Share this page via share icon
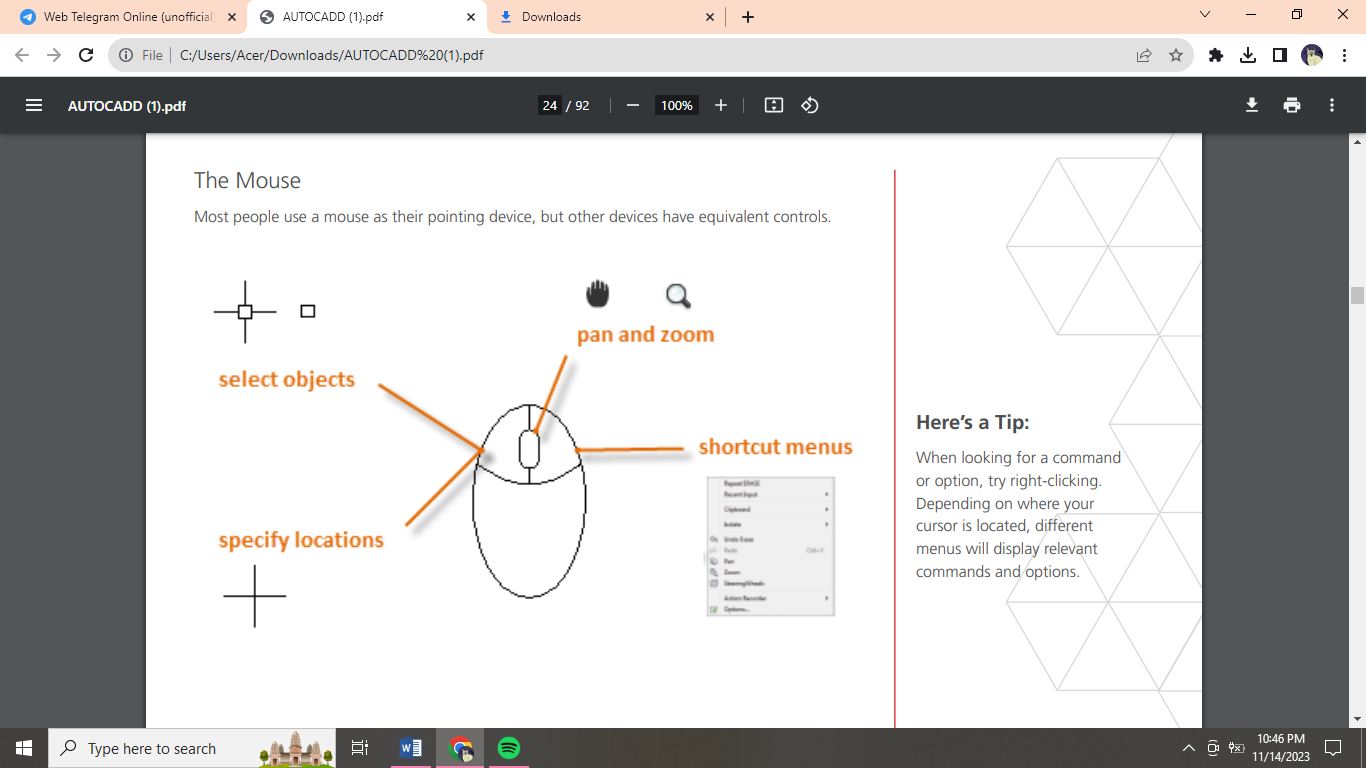 coord(1144,55)
